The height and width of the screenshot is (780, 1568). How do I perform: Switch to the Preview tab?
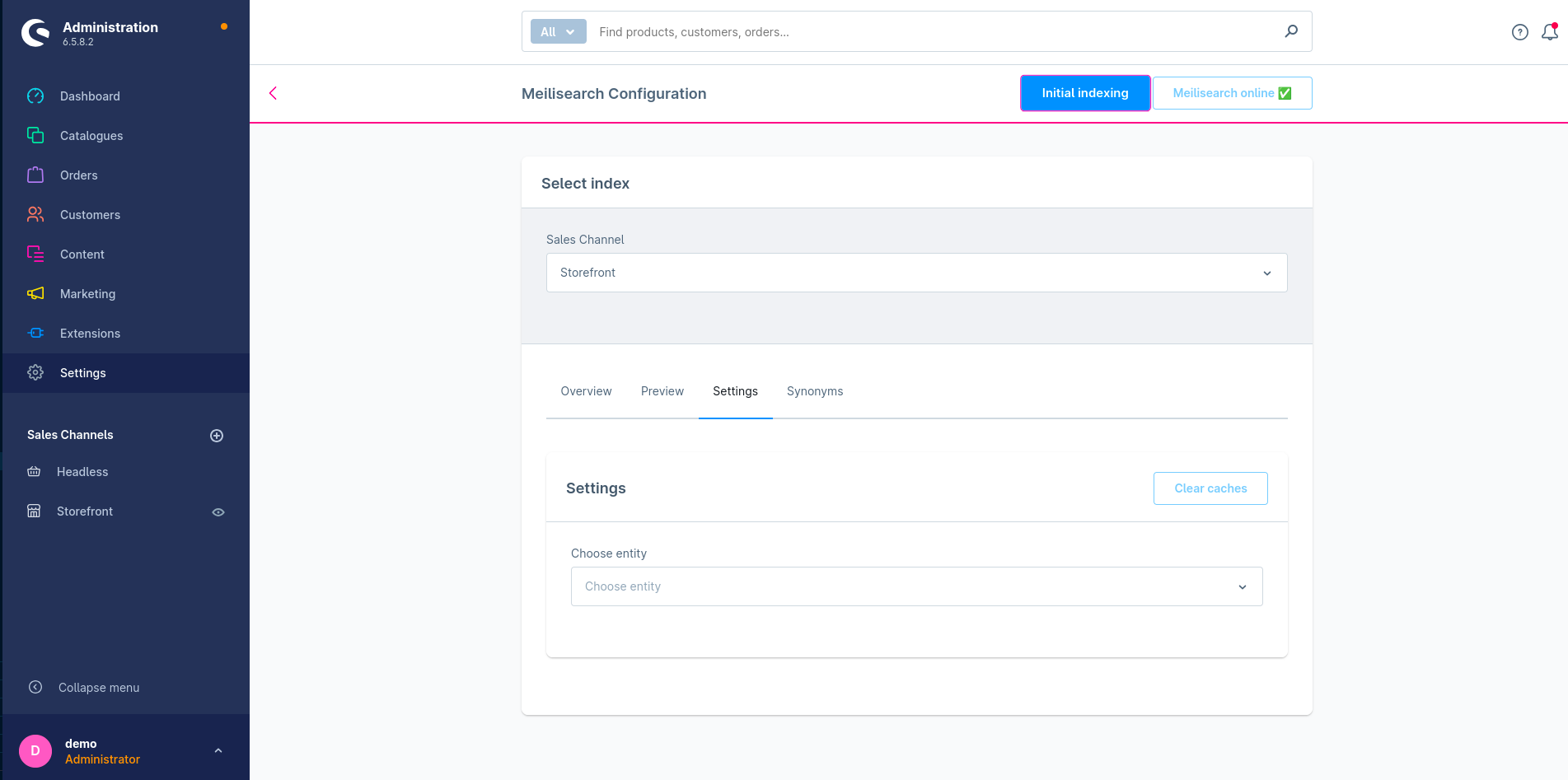click(662, 391)
